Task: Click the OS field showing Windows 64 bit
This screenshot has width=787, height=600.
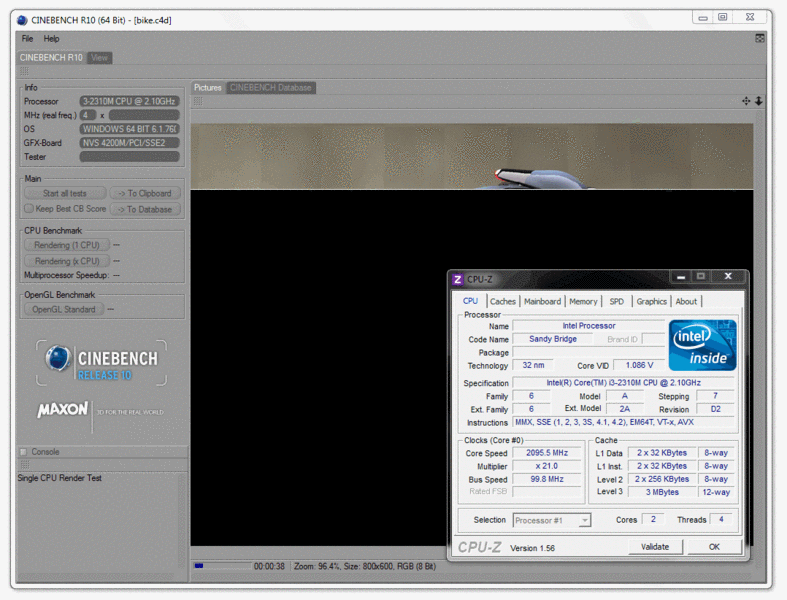Action: pyautogui.click(x=129, y=129)
